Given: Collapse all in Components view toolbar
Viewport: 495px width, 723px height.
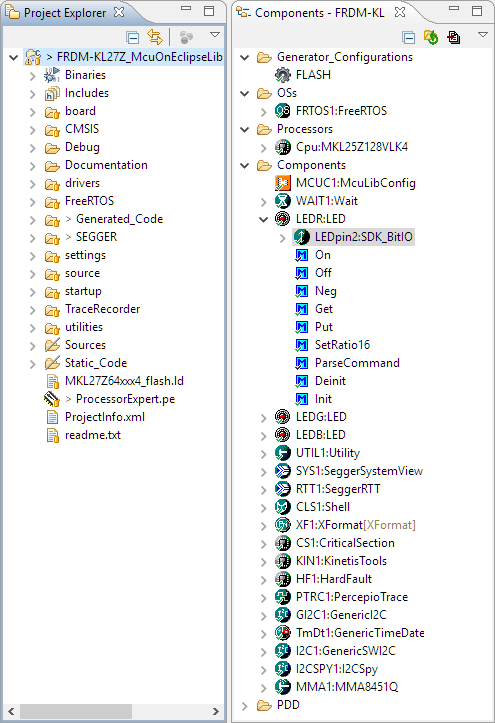Looking at the screenshot, I should pyautogui.click(x=409, y=37).
